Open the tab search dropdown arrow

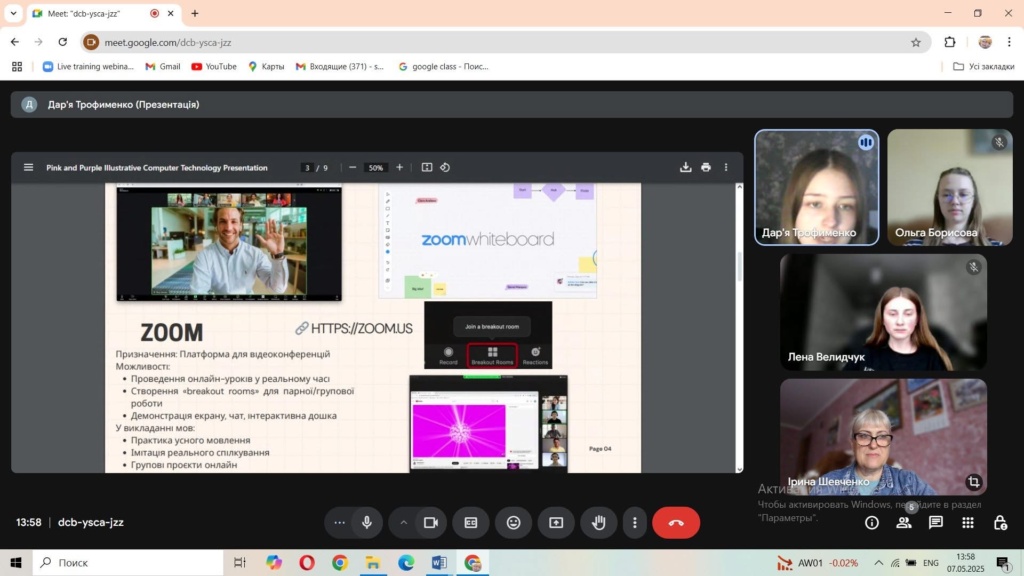[13, 13]
